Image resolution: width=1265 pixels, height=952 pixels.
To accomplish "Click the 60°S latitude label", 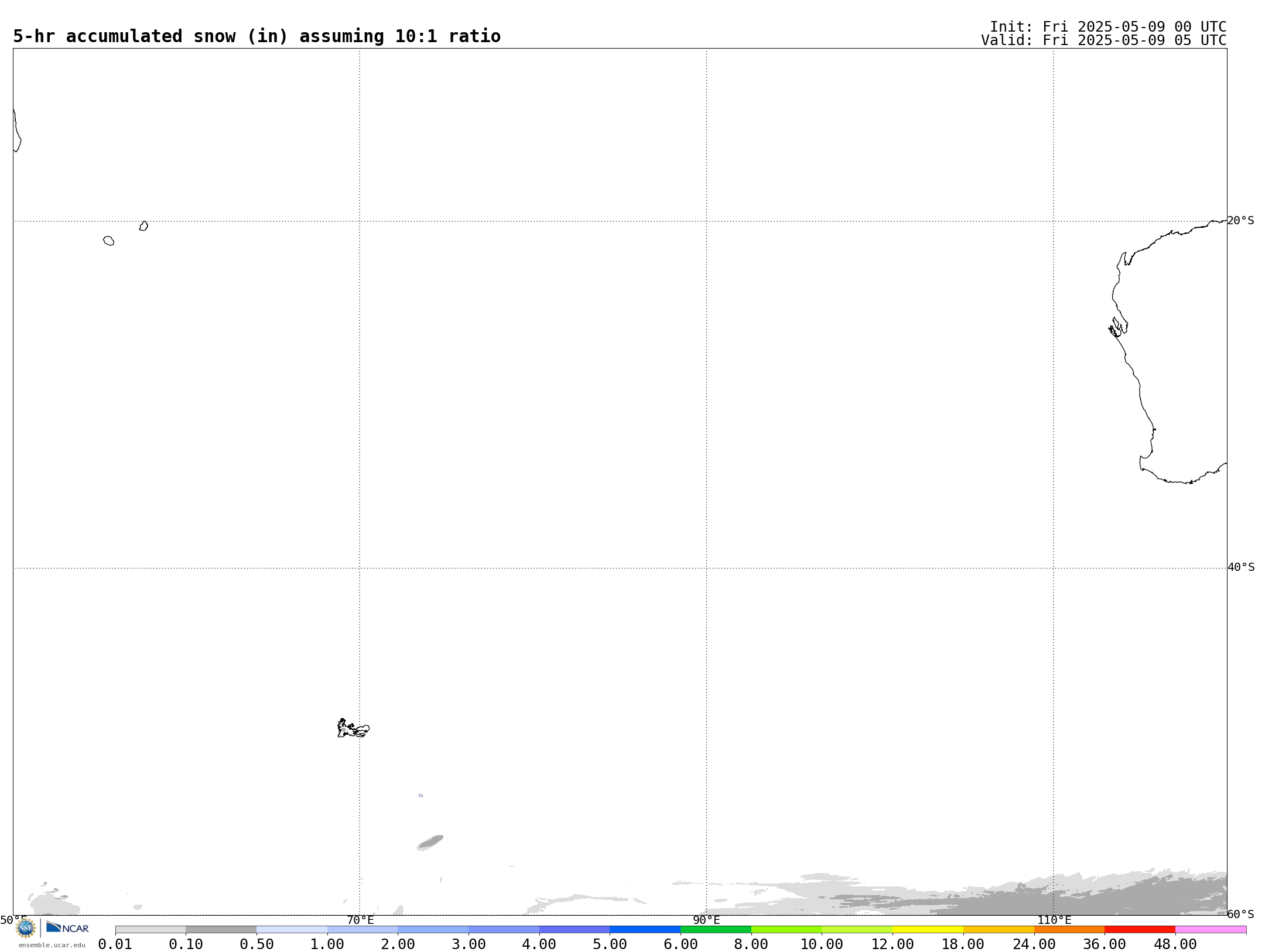I will tap(1240, 914).
